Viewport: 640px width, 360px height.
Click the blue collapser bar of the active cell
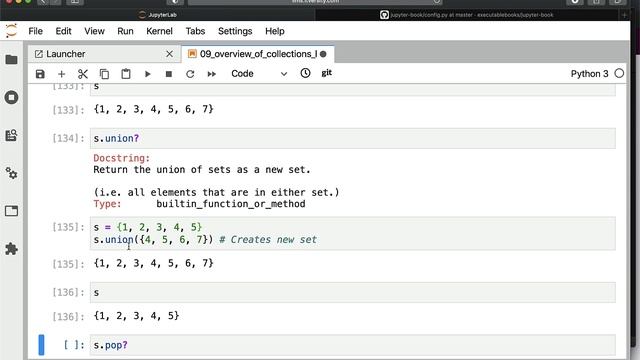[41, 345]
